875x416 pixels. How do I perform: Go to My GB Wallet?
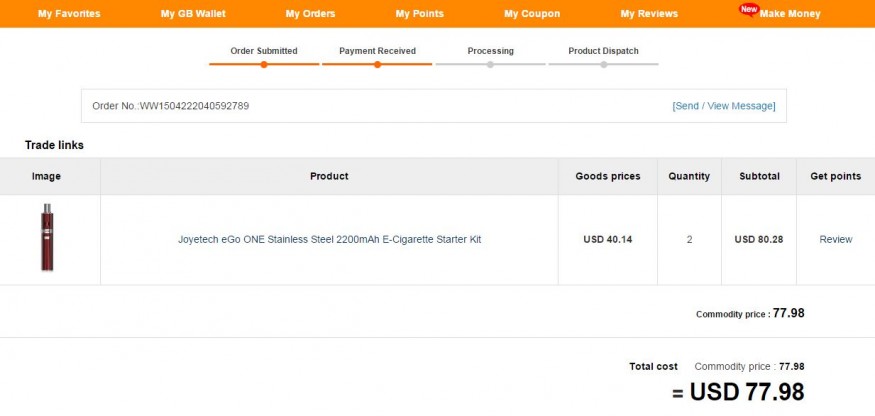(193, 14)
